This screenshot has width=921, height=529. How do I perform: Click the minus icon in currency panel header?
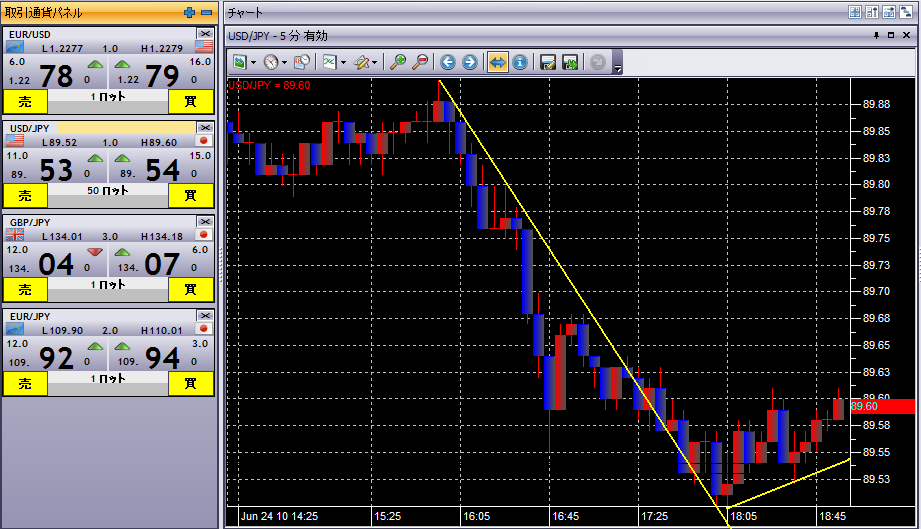(207, 13)
